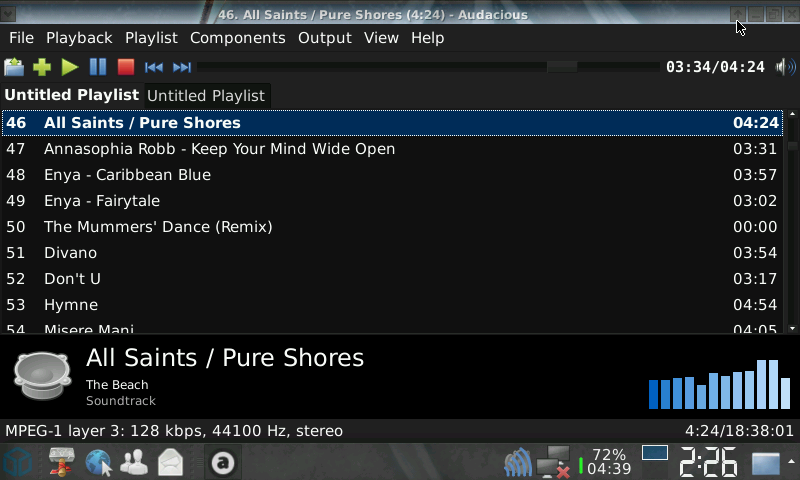Pause playback with the pause icon
The width and height of the screenshot is (800, 480).
pos(97,67)
